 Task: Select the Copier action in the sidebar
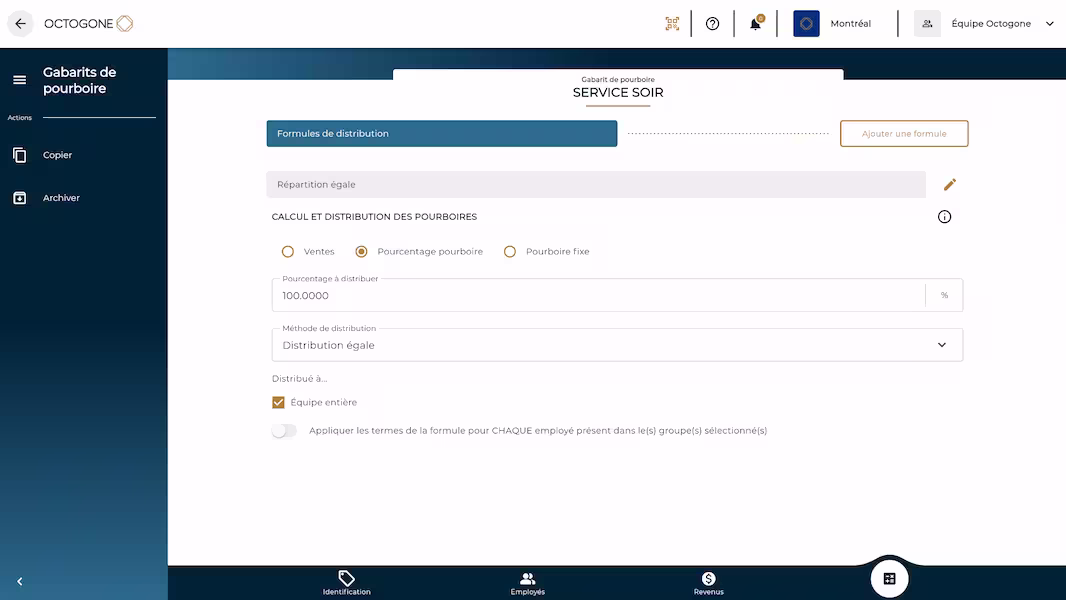(x=58, y=154)
